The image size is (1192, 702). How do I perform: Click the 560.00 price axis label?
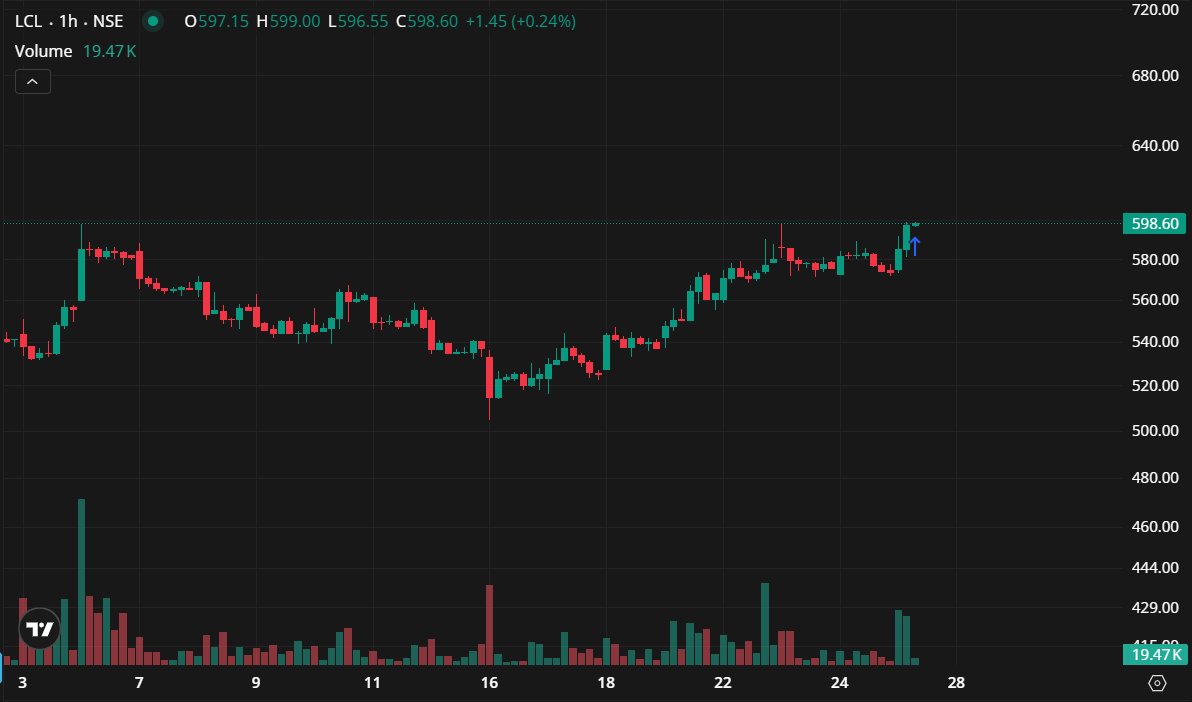pyautogui.click(x=1155, y=300)
